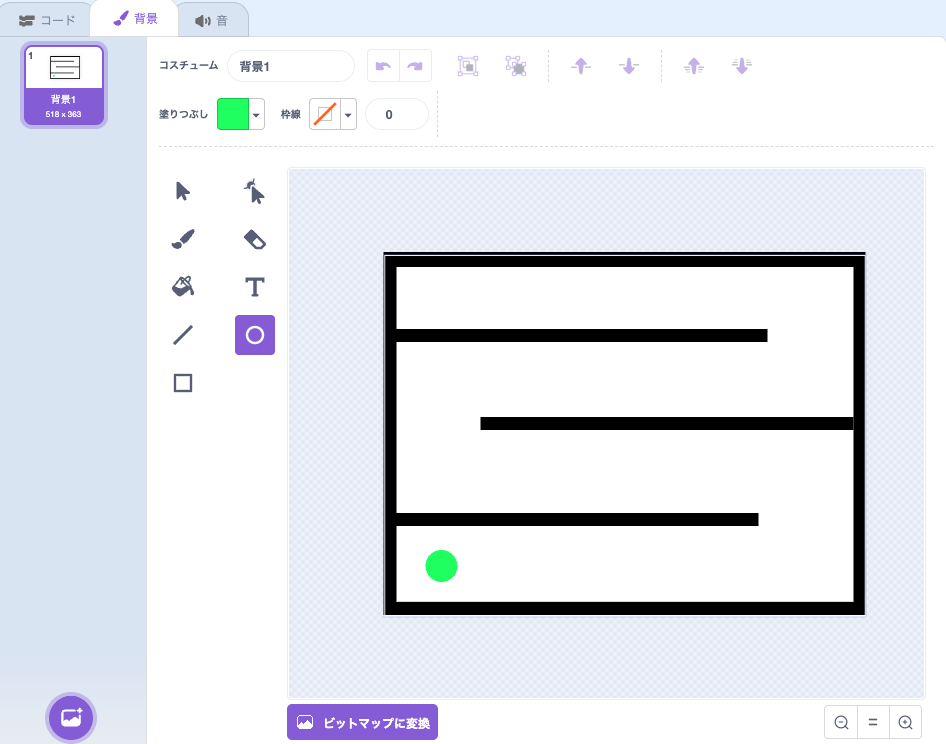The width and height of the screenshot is (946, 744).
Task: Click the Ungroup objects icon
Action: 516,66
